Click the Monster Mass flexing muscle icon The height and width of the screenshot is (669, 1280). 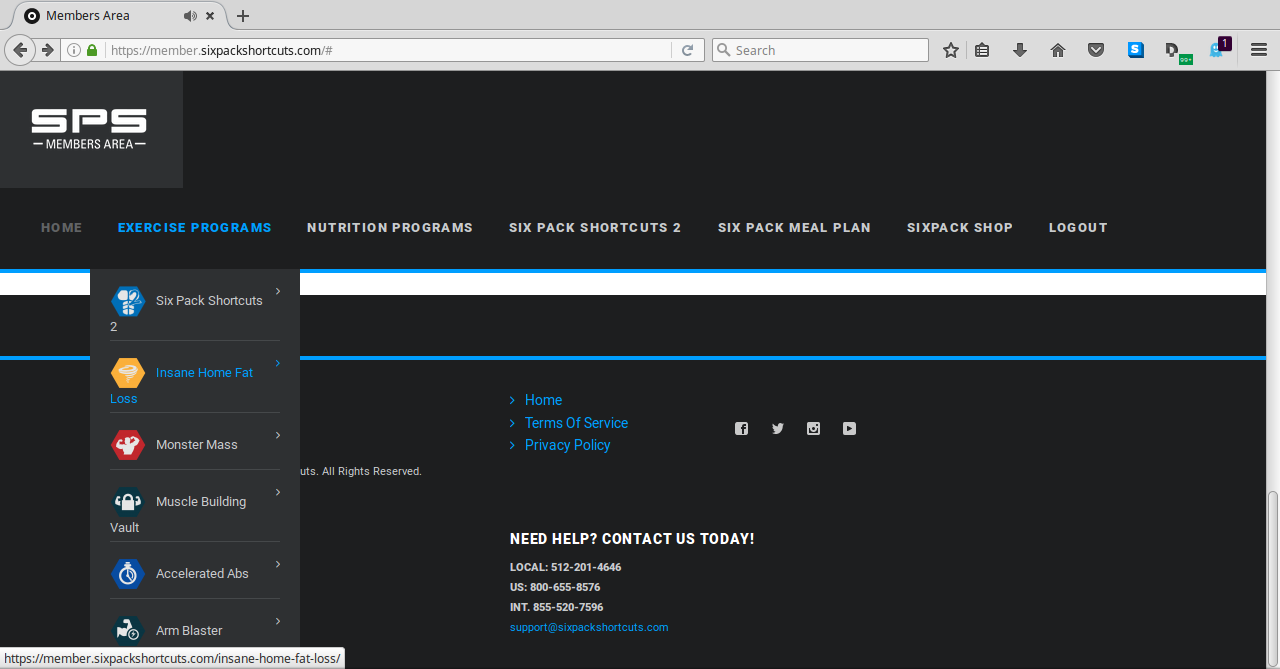(127, 445)
